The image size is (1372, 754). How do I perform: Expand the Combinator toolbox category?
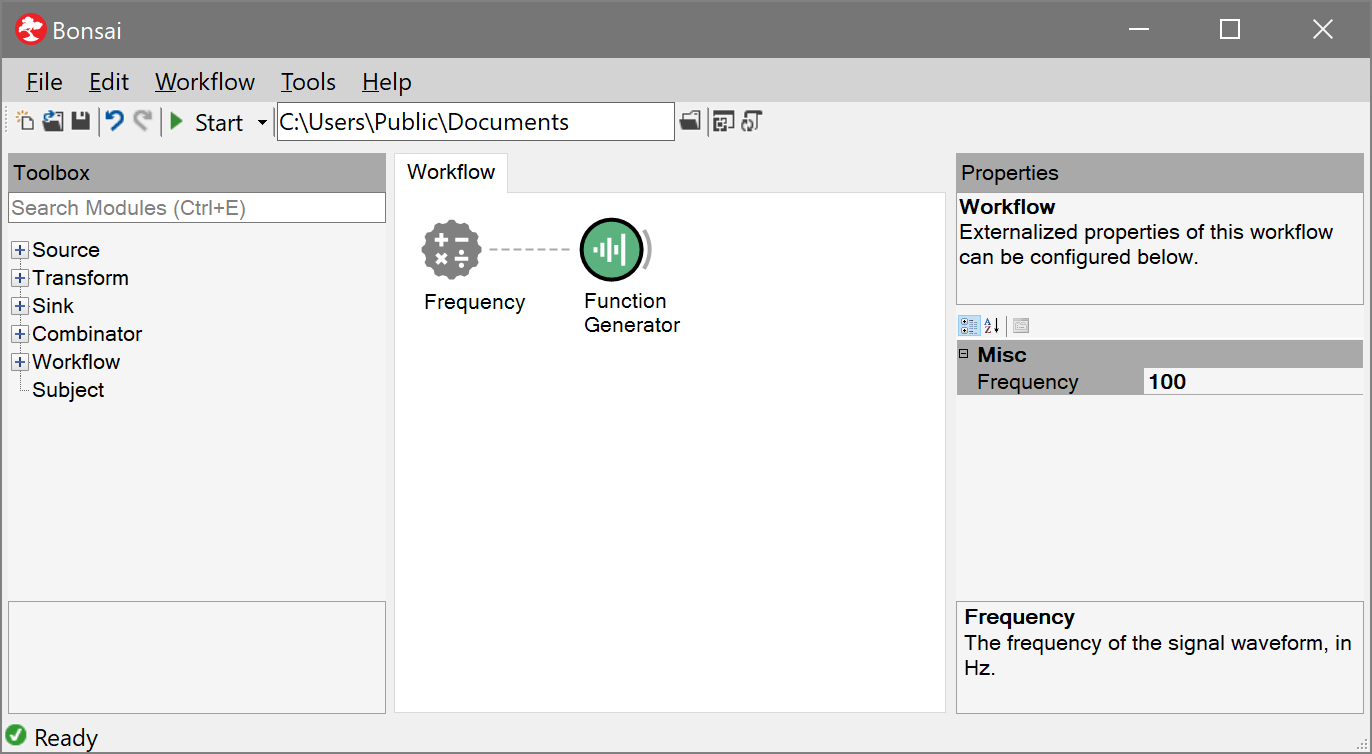pyautogui.click(x=20, y=334)
